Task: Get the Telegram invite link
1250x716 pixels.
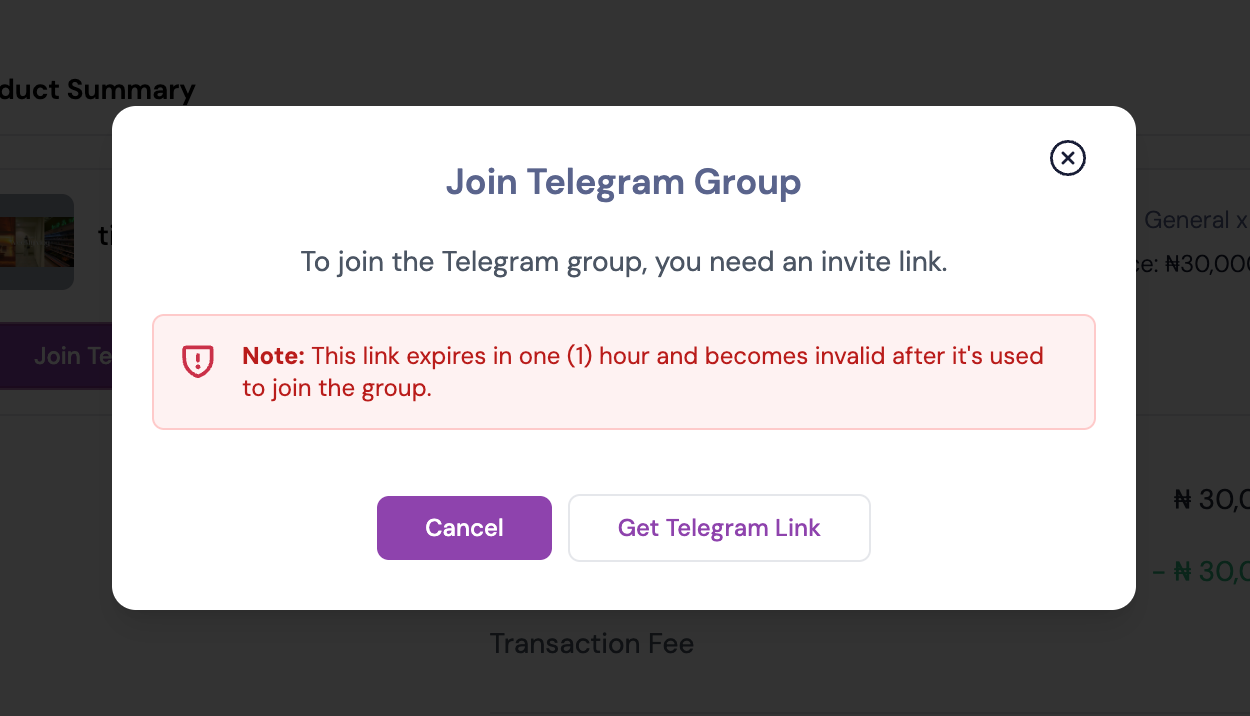Action: click(x=719, y=528)
